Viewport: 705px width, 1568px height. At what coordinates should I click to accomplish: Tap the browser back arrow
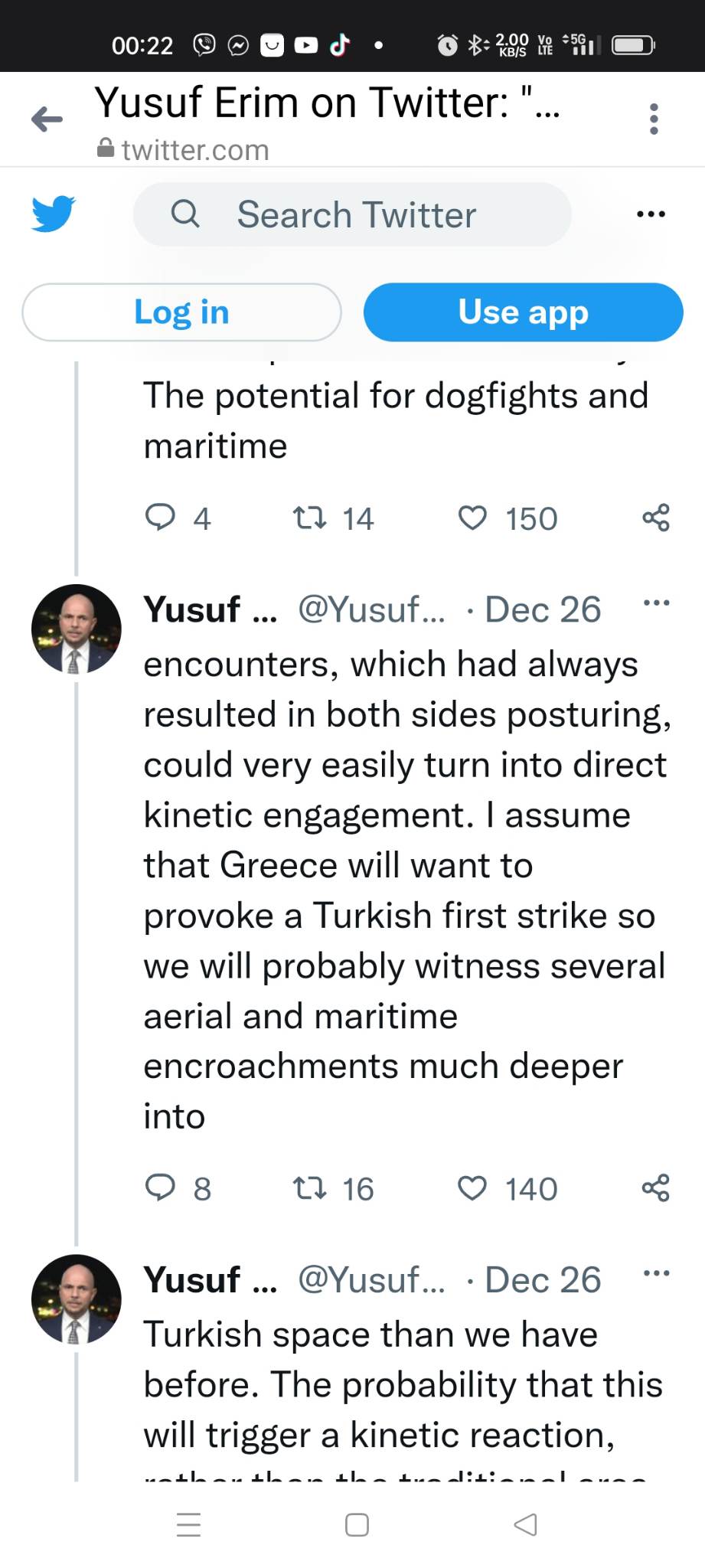coord(47,119)
